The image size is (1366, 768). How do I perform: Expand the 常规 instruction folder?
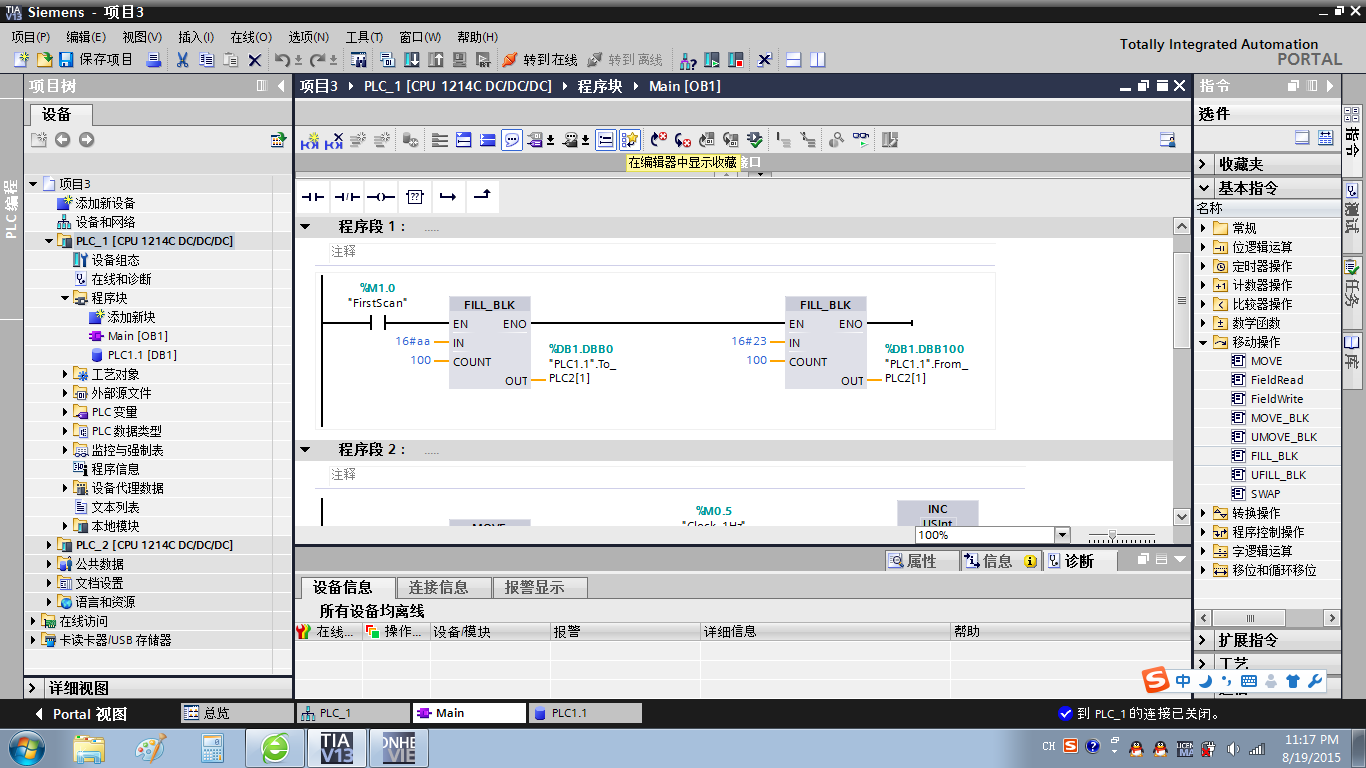click(1204, 228)
